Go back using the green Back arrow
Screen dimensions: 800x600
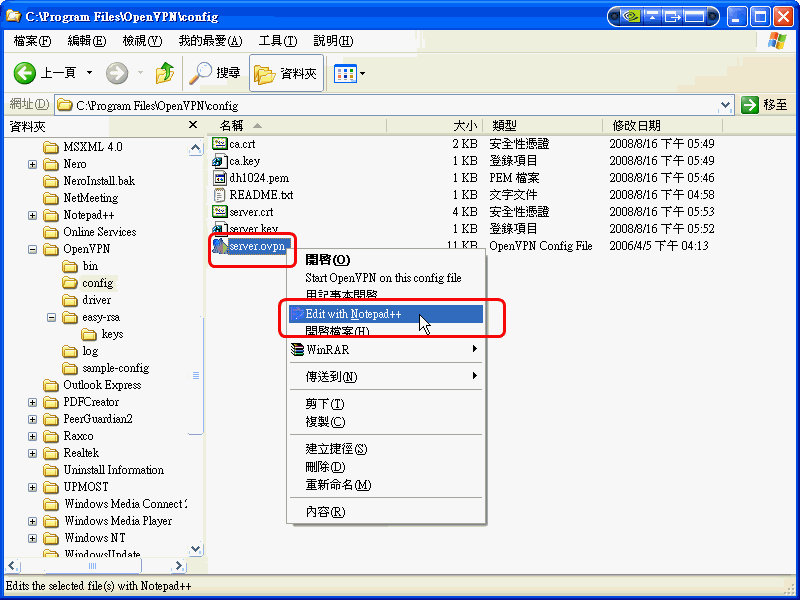[24, 73]
